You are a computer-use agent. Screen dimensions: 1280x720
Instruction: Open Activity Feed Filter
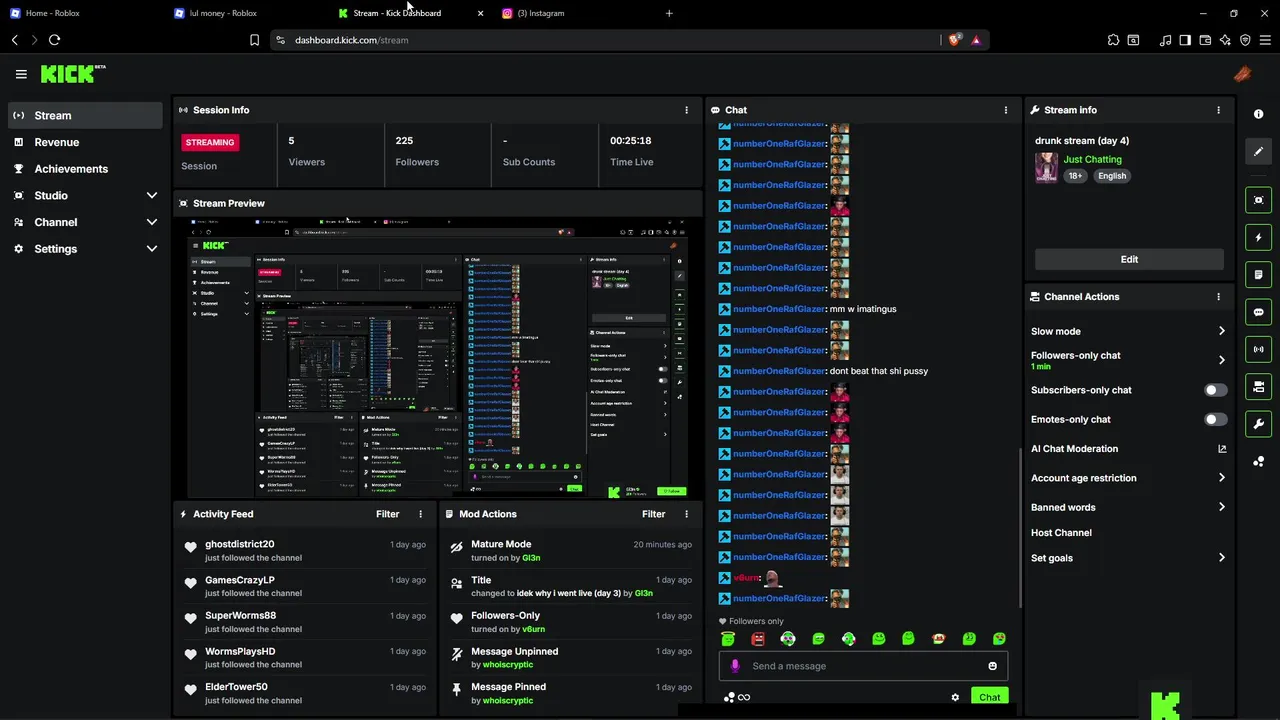(x=387, y=514)
